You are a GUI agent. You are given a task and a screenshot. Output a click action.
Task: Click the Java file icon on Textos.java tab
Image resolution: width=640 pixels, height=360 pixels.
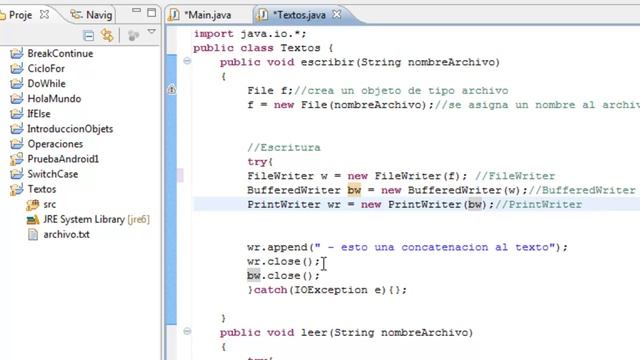click(x=262, y=15)
